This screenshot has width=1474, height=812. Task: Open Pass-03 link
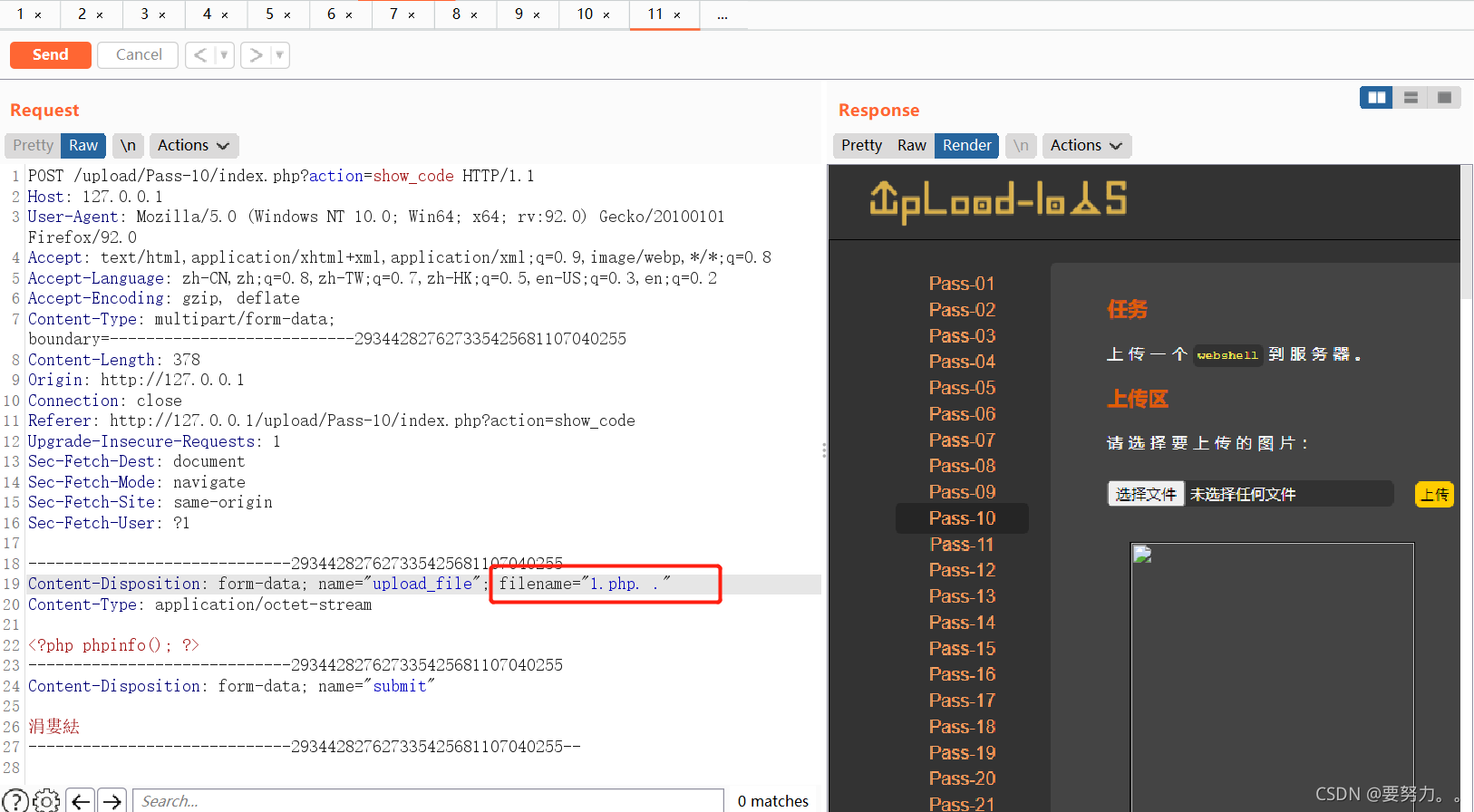point(962,336)
